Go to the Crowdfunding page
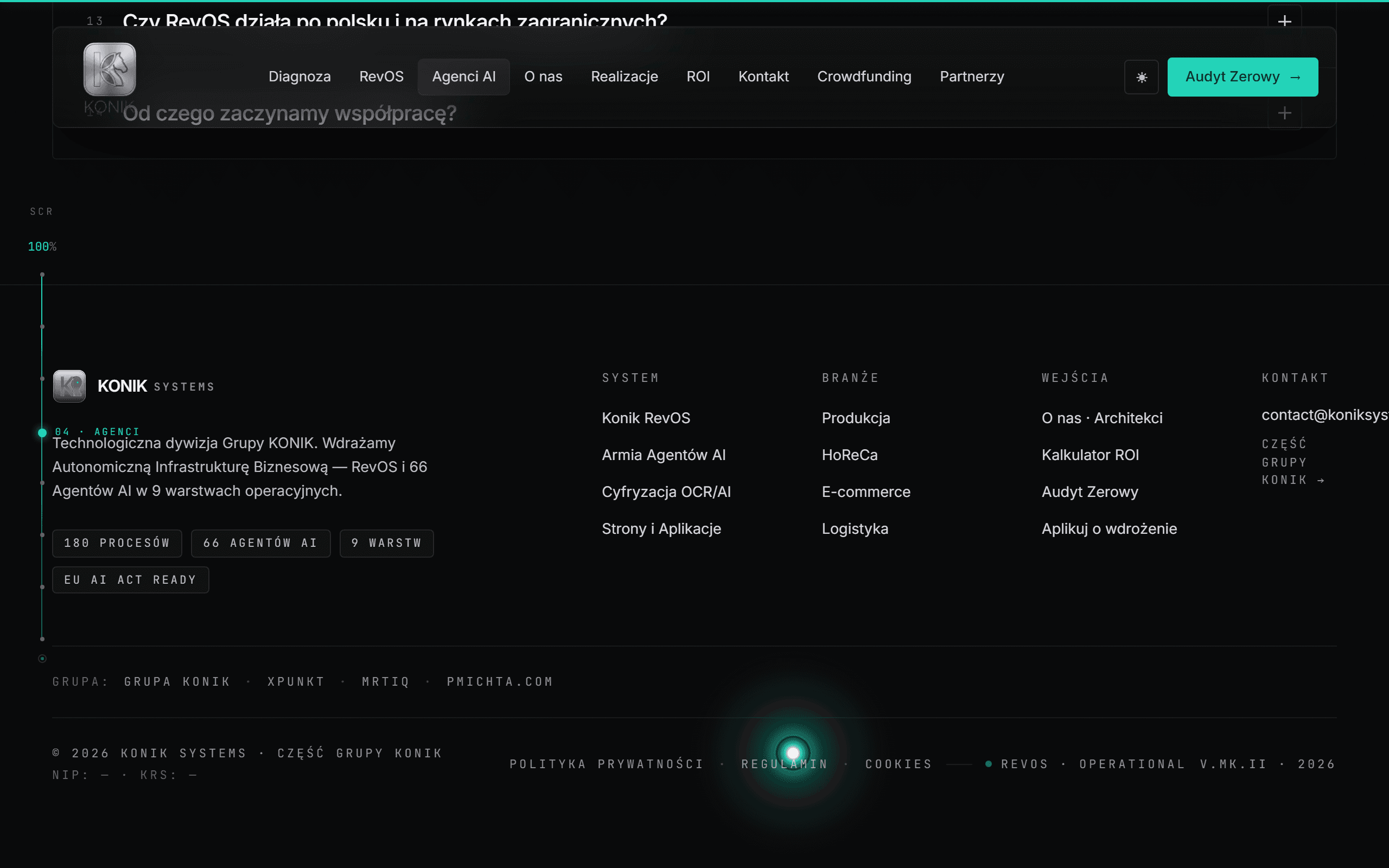 click(x=864, y=76)
